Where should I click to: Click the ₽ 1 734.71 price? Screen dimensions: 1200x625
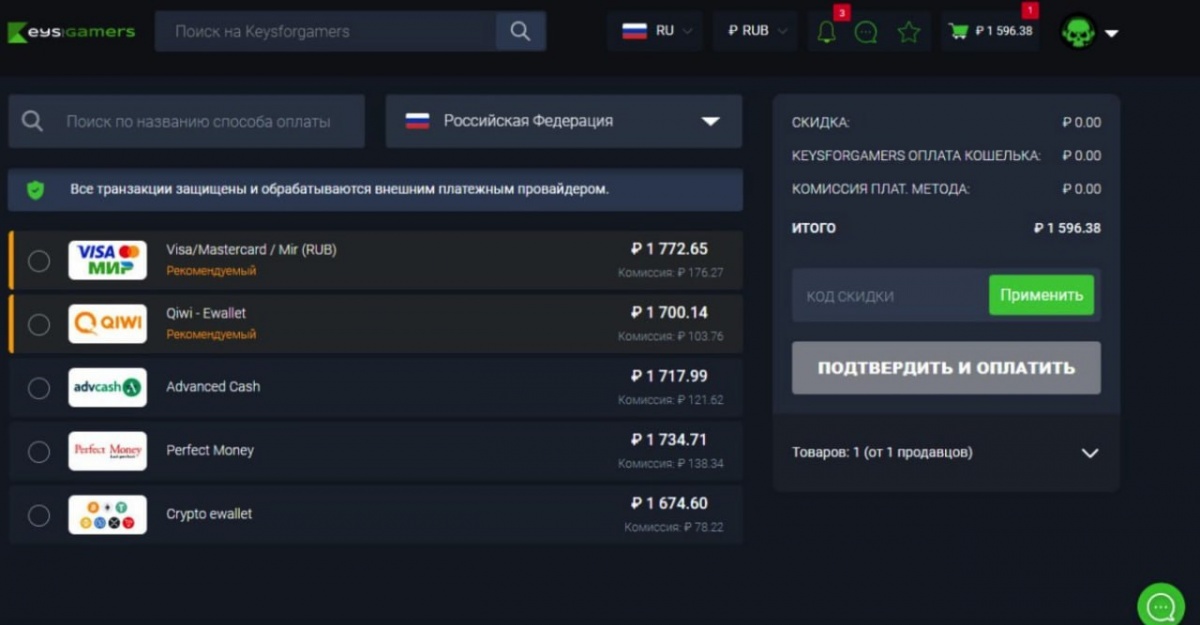(x=669, y=440)
